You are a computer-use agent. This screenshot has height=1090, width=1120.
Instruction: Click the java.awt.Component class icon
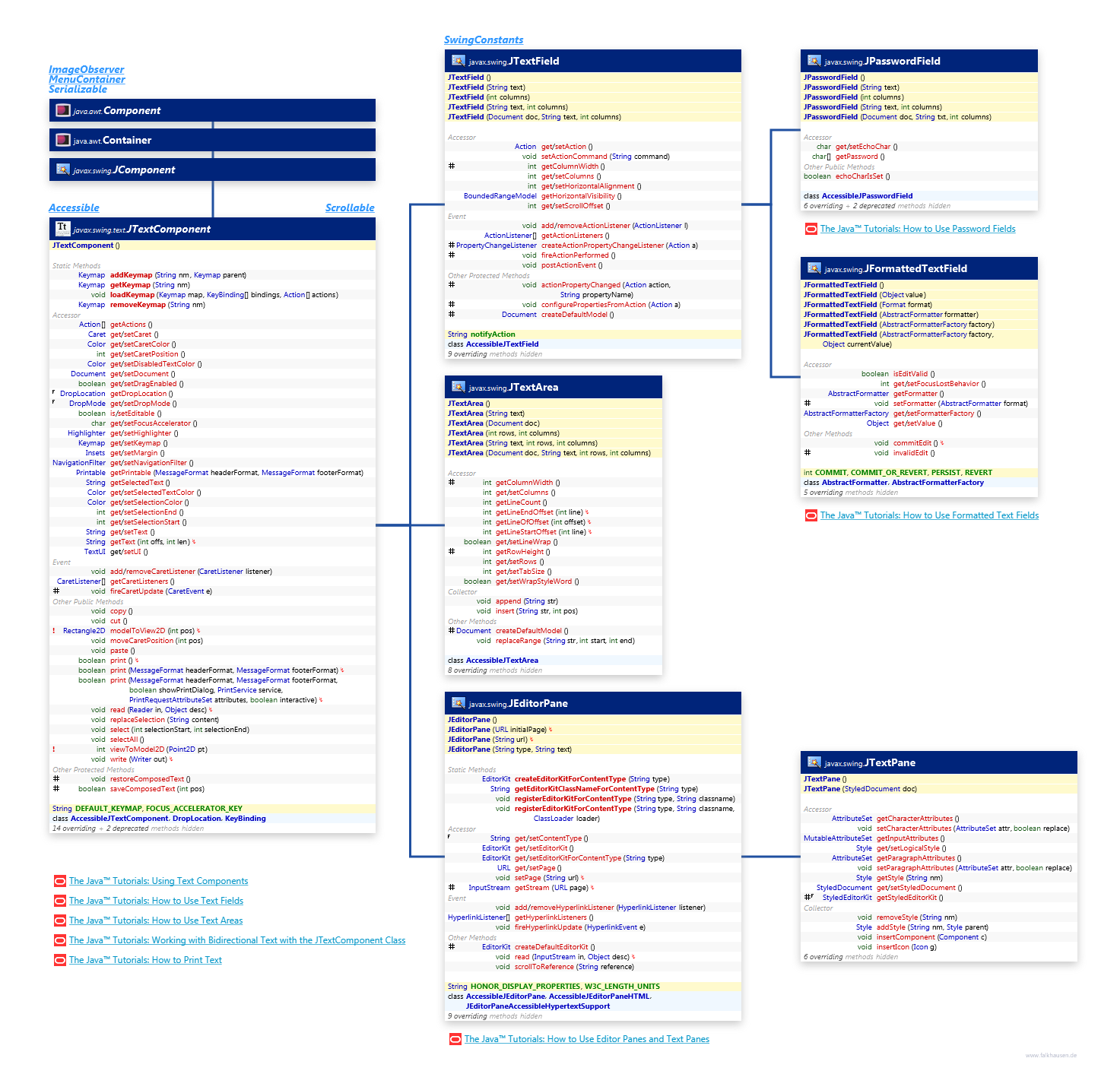63,110
